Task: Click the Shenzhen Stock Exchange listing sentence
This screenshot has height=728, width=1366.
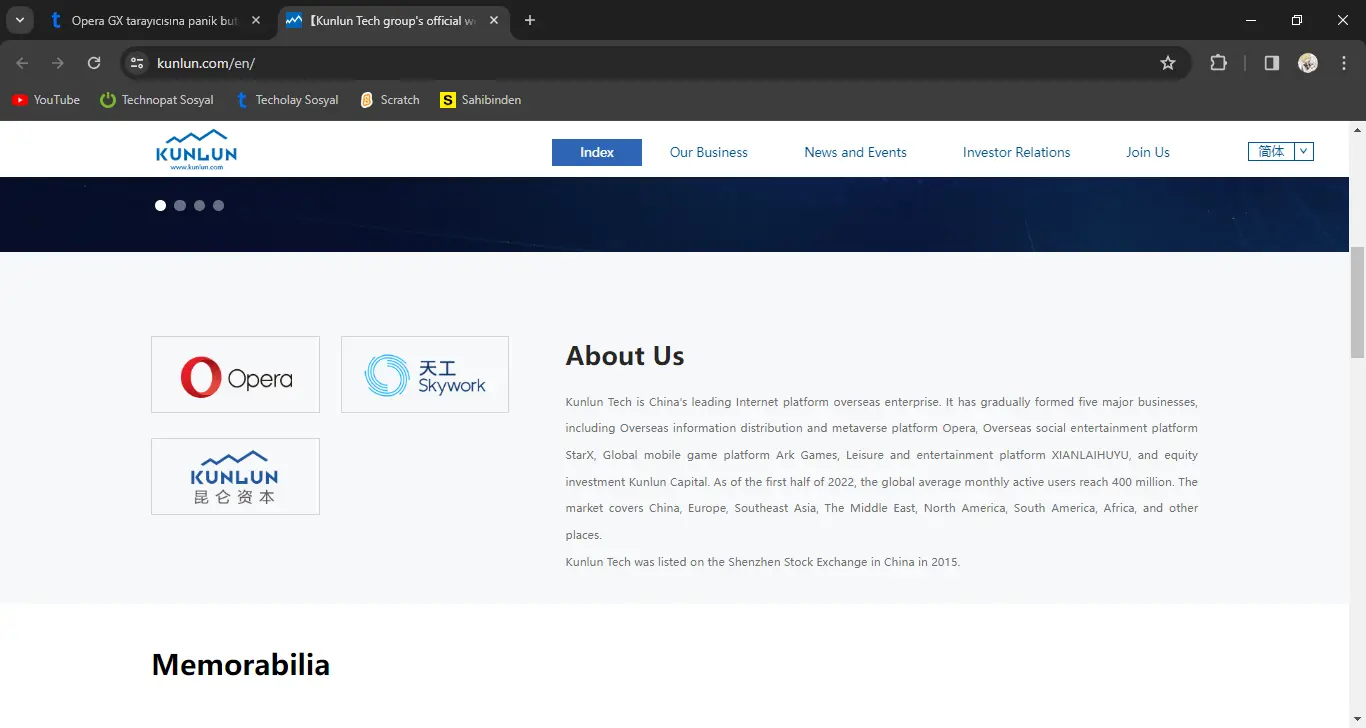Action: (763, 562)
